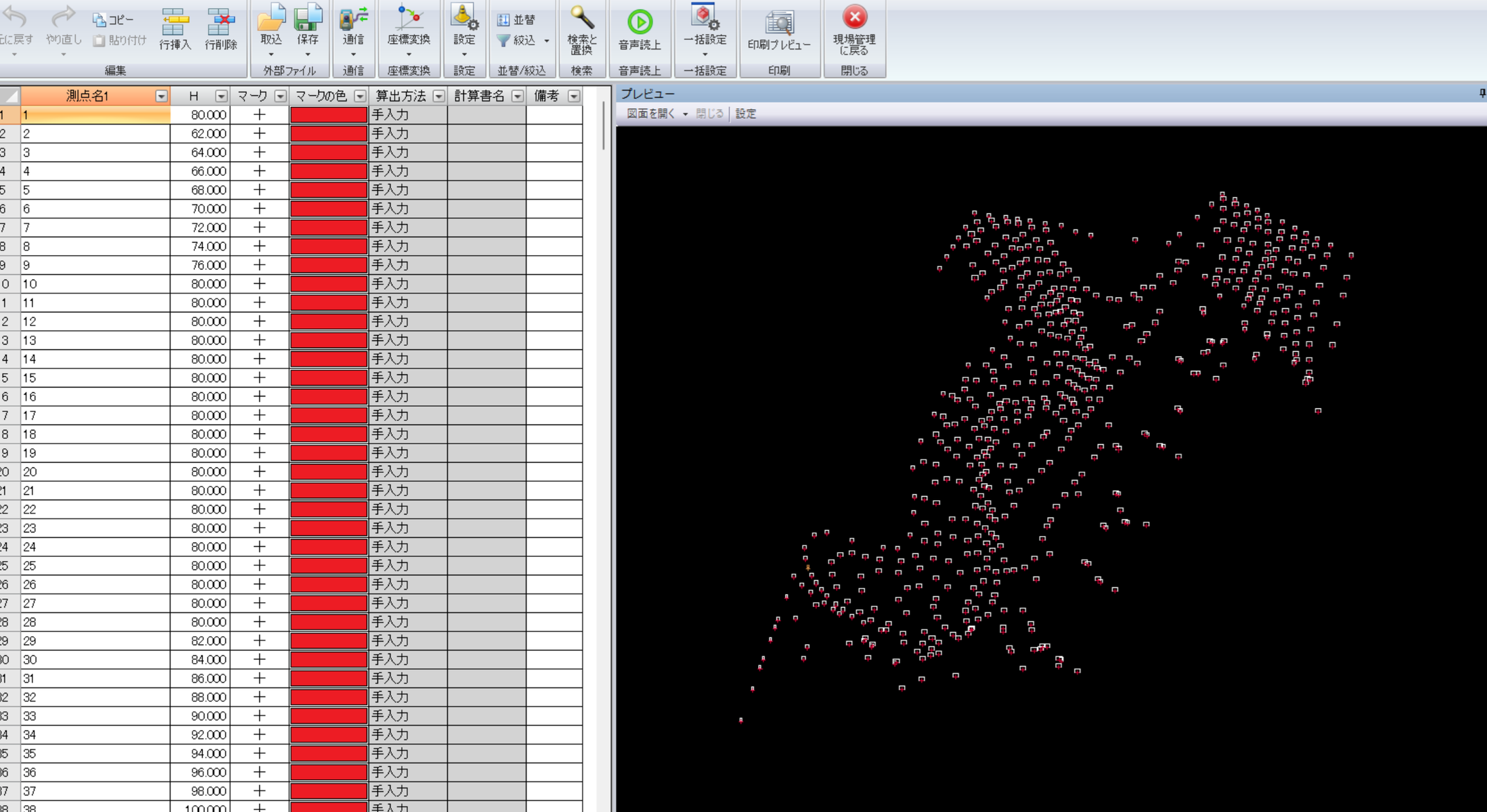The width and height of the screenshot is (1487, 812).
Task: Open the H column filter dropdown
Action: pos(221,96)
